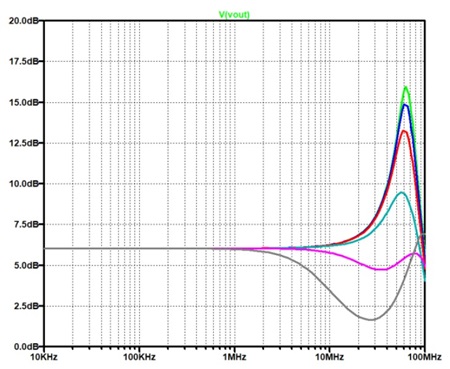Screen dimensions: 450x369
Task: Click the 5.0dB axis label
Action: [26, 265]
